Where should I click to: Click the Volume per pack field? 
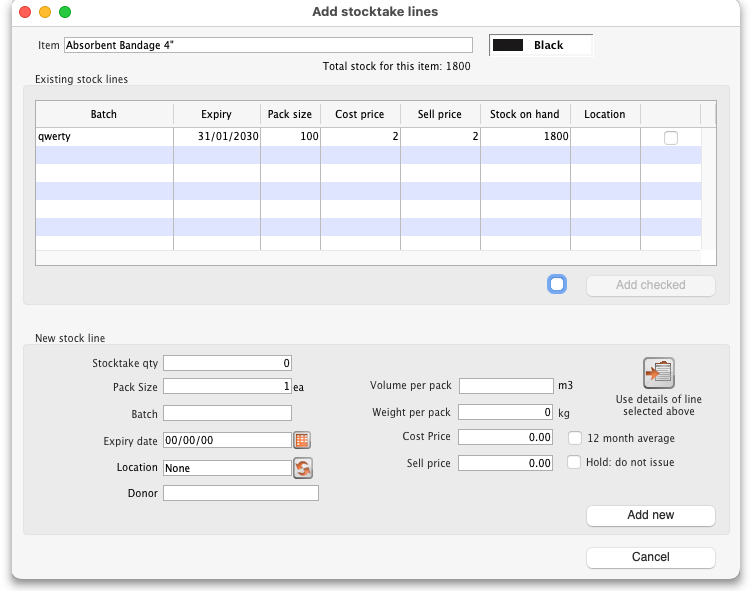point(506,385)
